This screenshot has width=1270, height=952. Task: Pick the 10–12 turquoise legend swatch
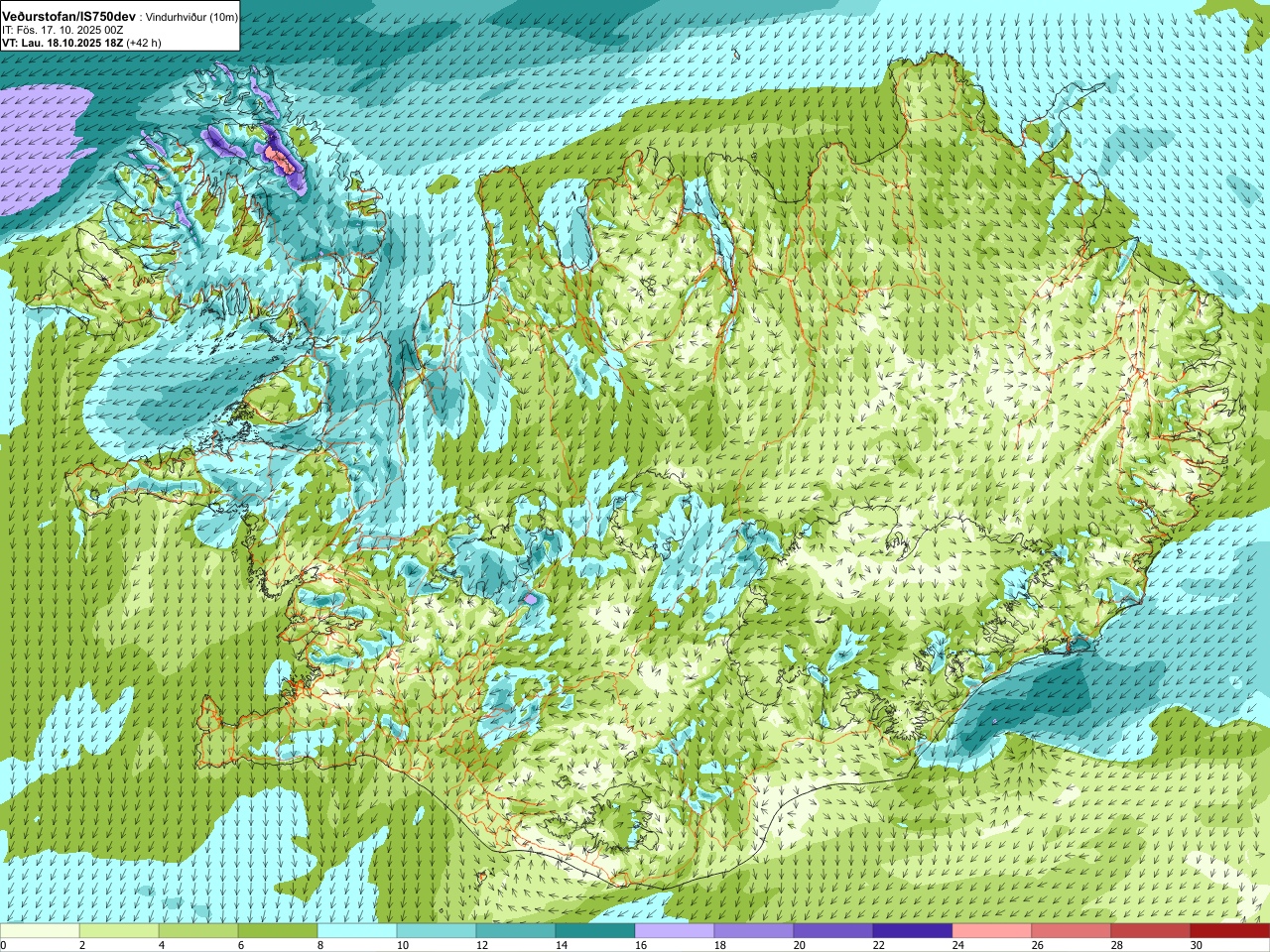(437, 931)
